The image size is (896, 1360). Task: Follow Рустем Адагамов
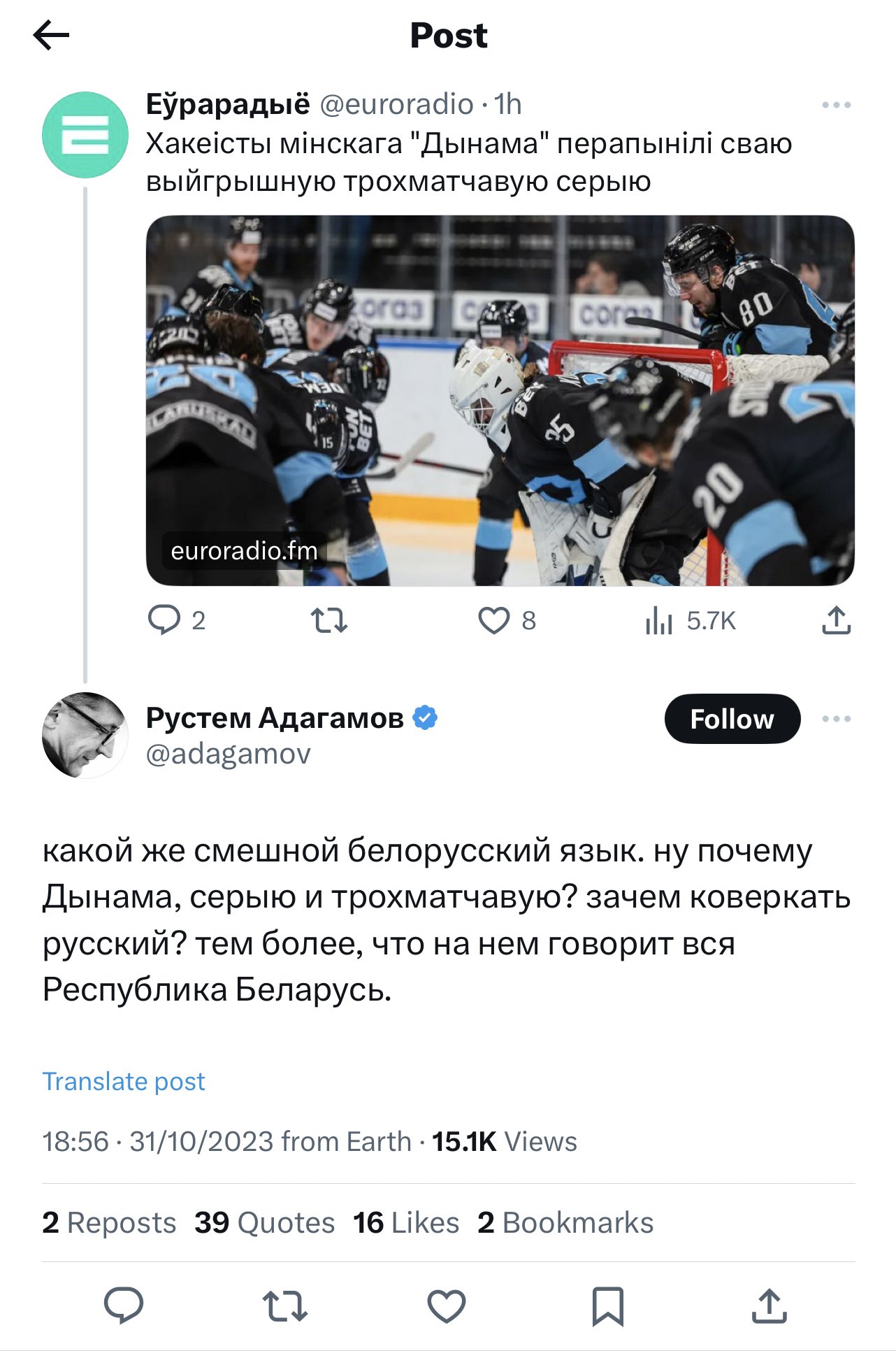732,719
